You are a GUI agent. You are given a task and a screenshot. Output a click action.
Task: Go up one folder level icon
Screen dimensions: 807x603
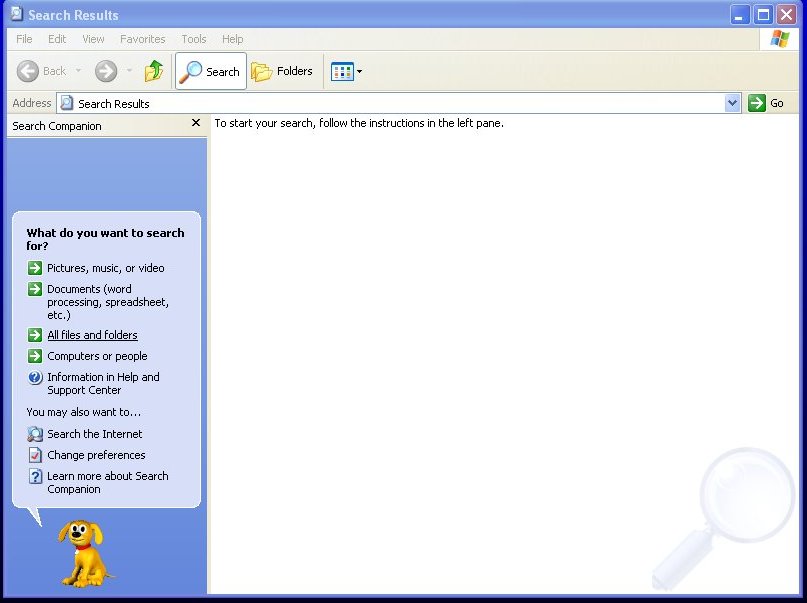click(x=154, y=71)
